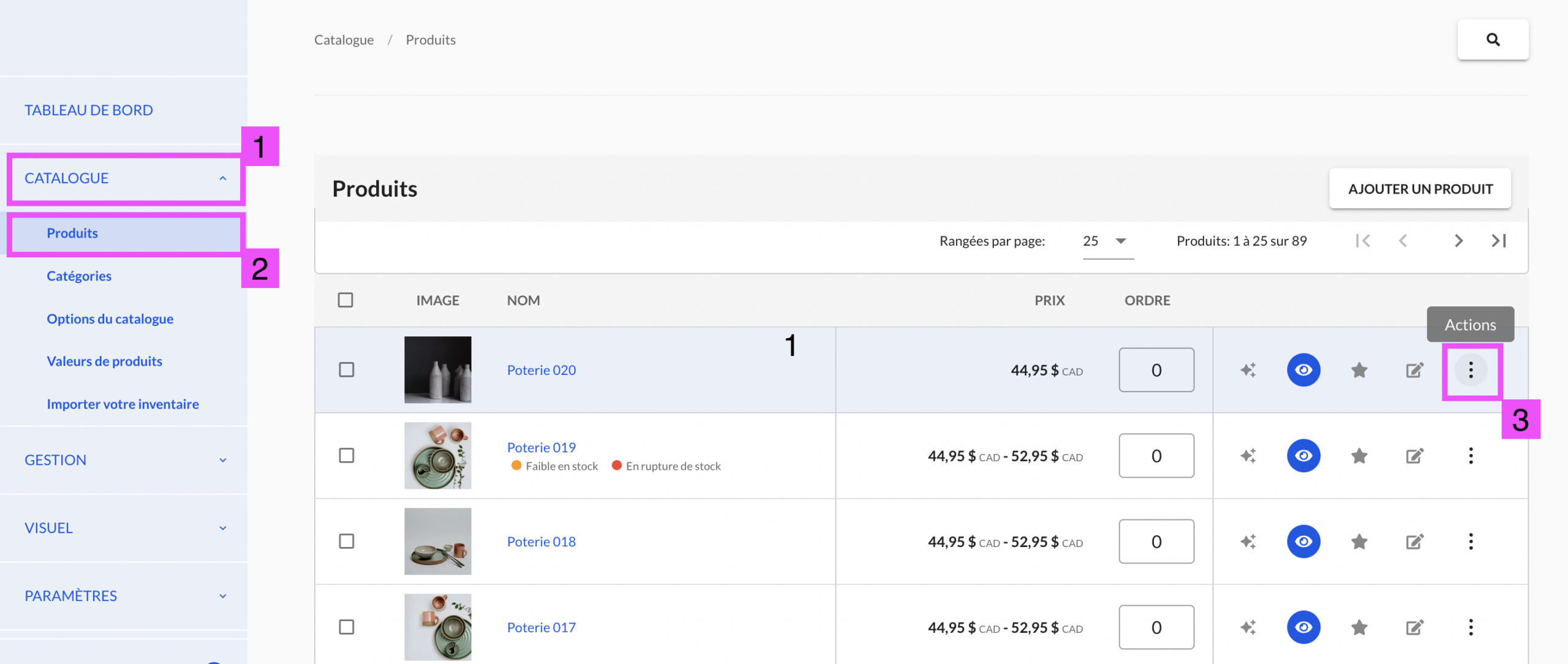Expand the GESTION sidebar section

coord(124,460)
